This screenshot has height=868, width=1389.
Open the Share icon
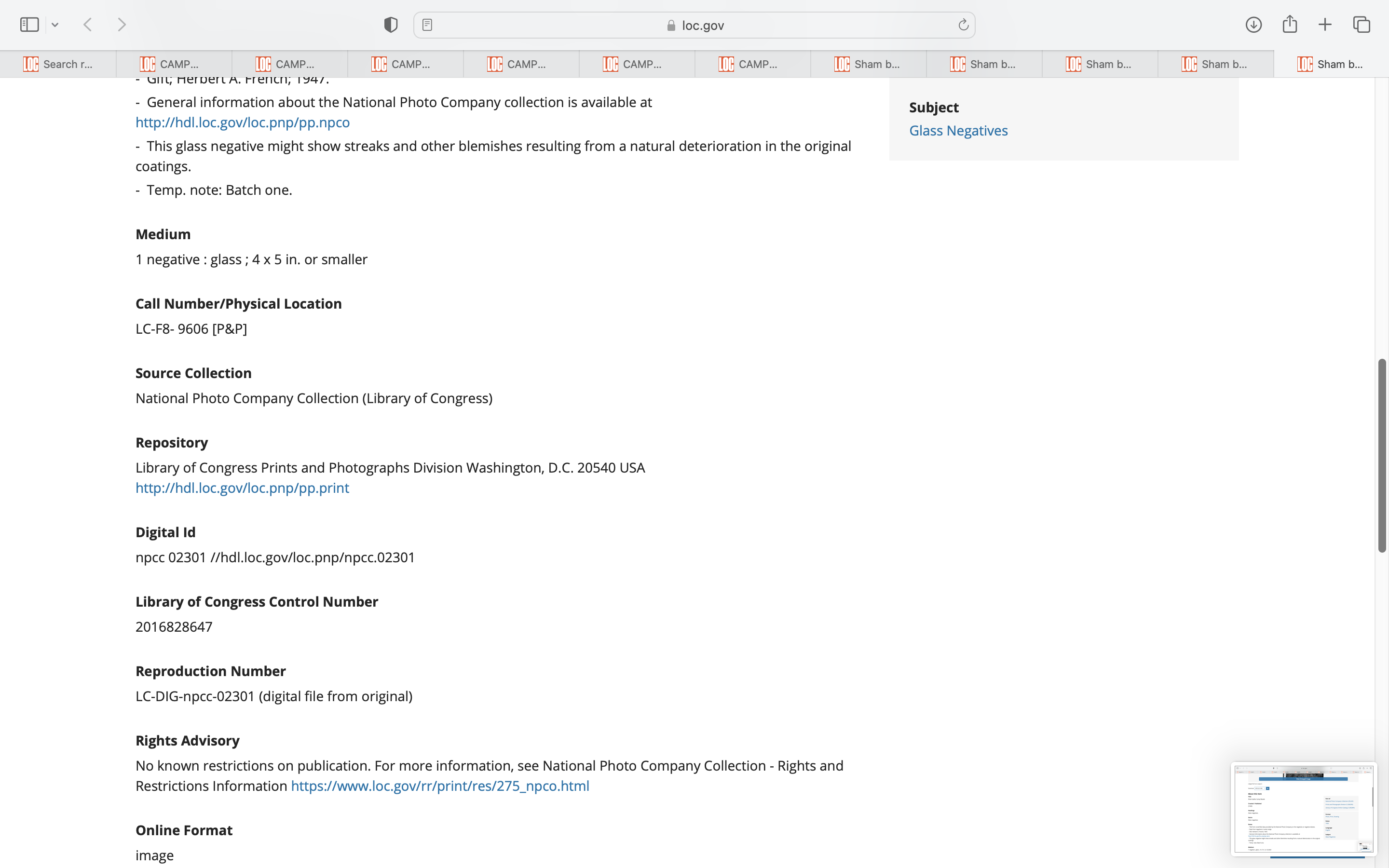click(x=1290, y=24)
